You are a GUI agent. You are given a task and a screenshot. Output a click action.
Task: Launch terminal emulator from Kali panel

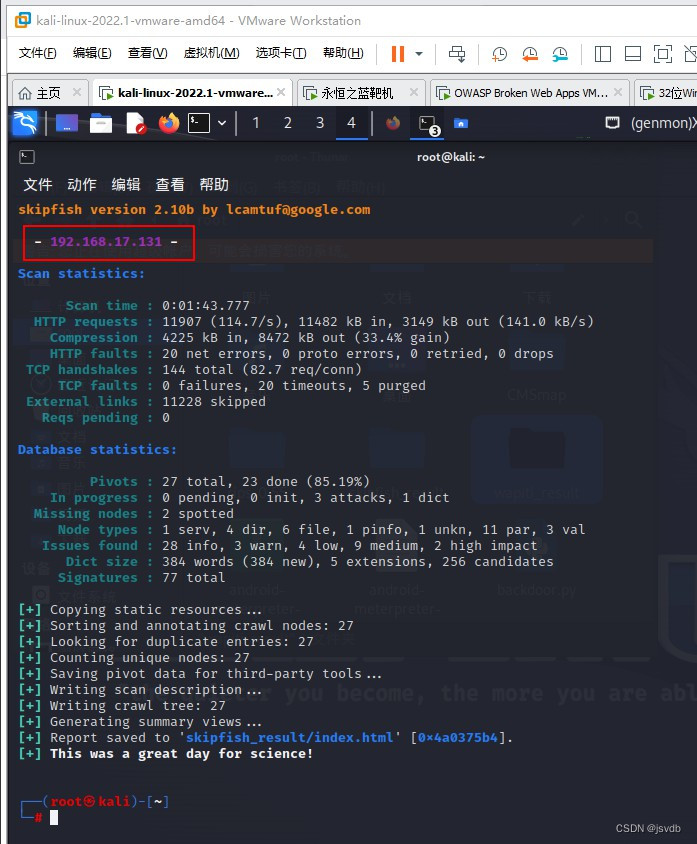click(x=199, y=123)
